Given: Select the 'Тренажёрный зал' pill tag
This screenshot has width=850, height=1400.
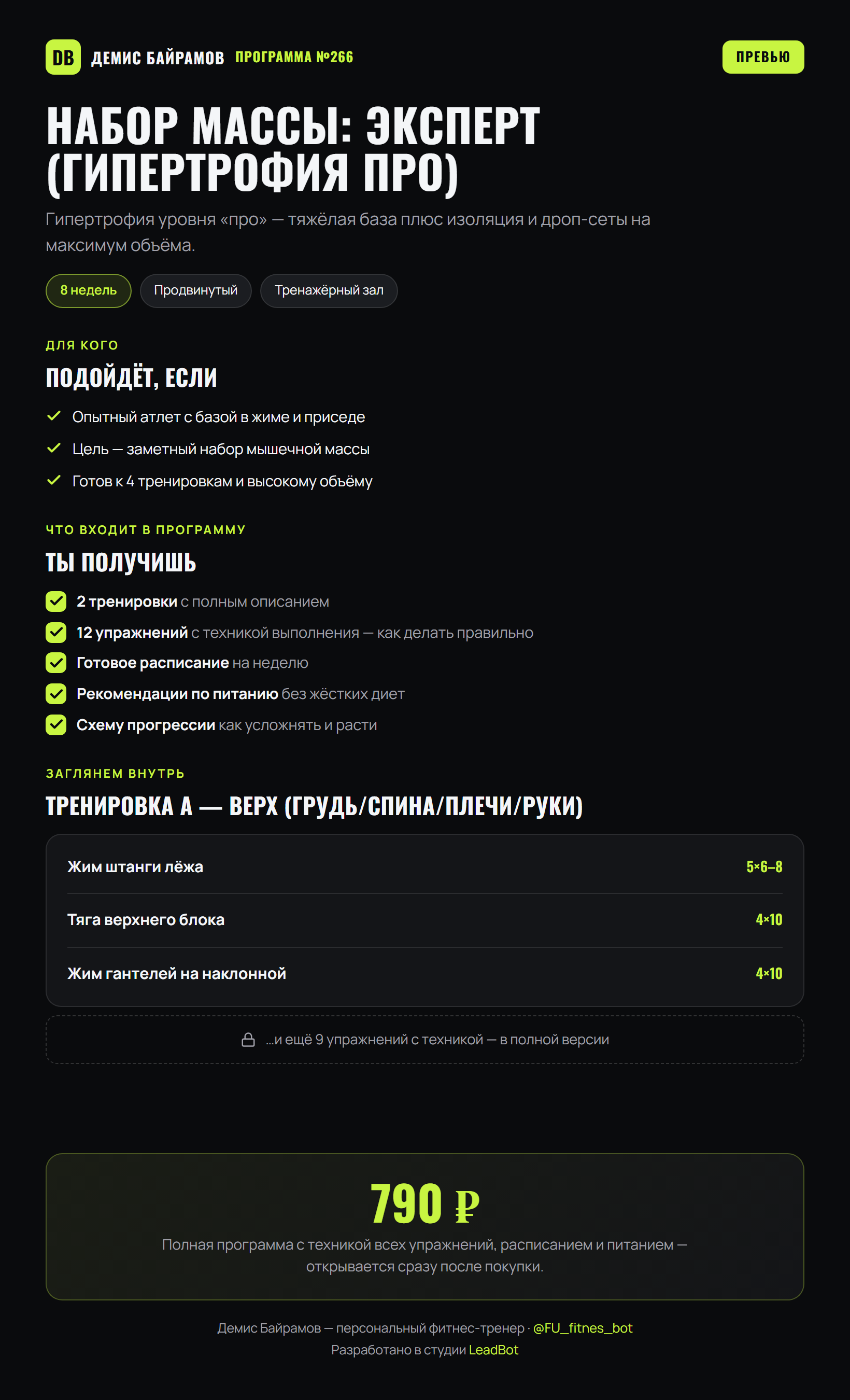Looking at the screenshot, I should (329, 290).
